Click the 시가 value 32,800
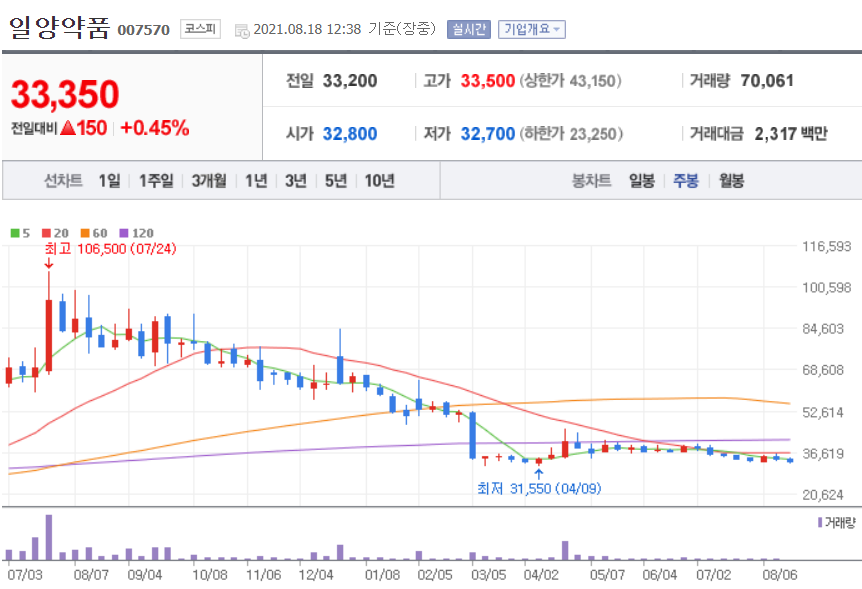This screenshot has width=862, height=589. click(350, 134)
